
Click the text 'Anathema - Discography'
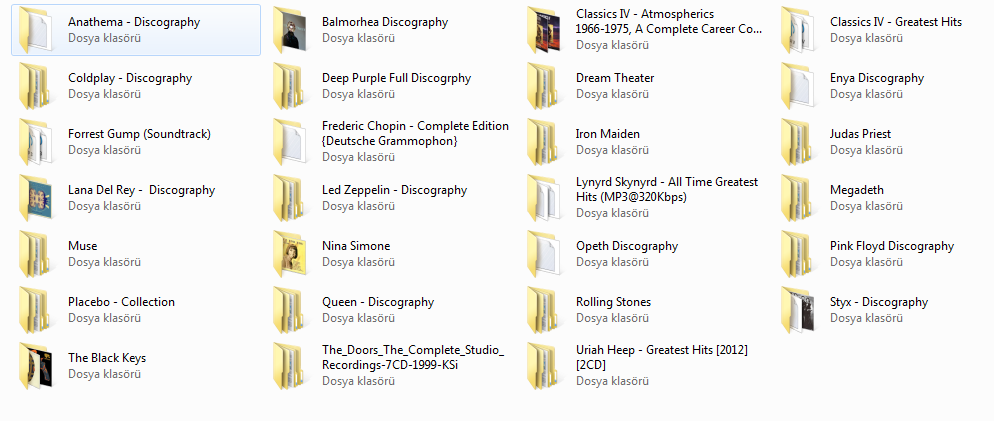tap(134, 22)
